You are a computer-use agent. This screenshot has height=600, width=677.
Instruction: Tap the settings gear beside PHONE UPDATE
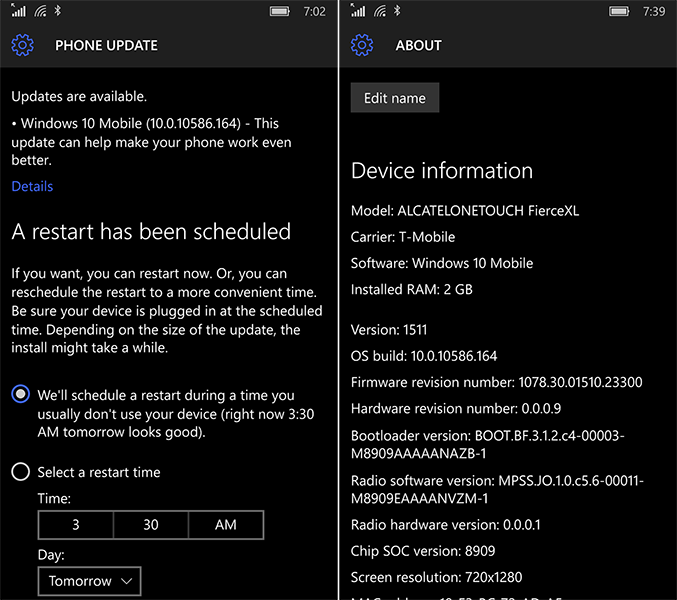(x=22, y=45)
